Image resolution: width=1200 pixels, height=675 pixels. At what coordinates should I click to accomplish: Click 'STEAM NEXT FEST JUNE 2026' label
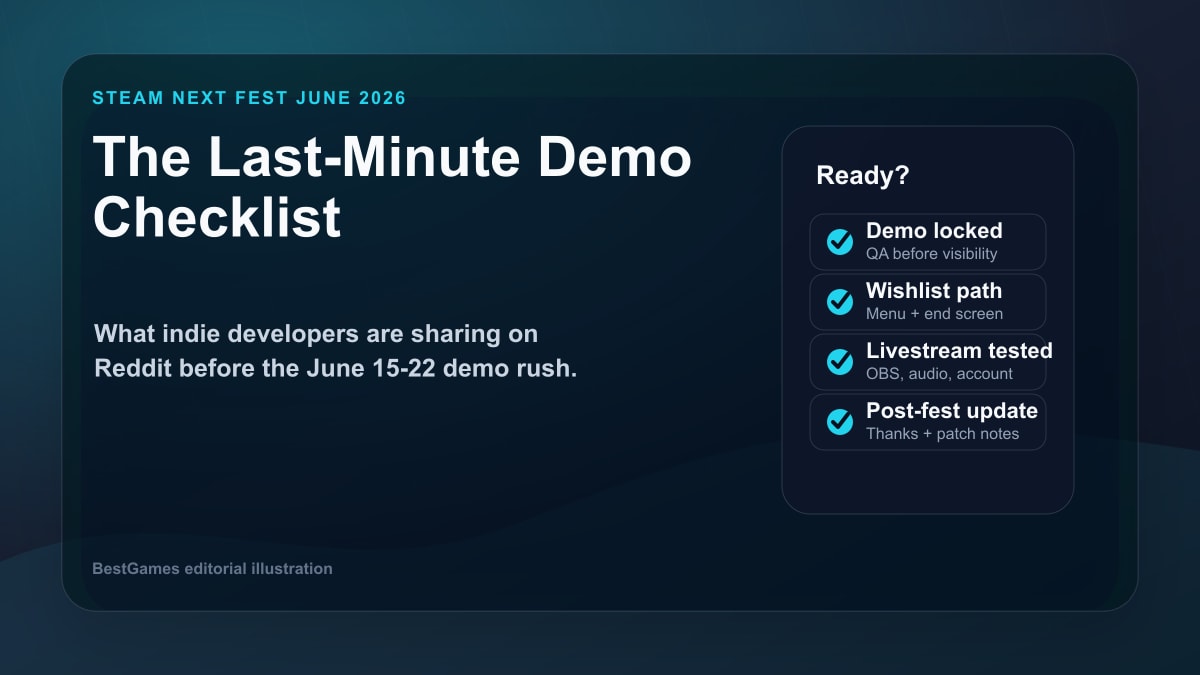click(x=249, y=98)
